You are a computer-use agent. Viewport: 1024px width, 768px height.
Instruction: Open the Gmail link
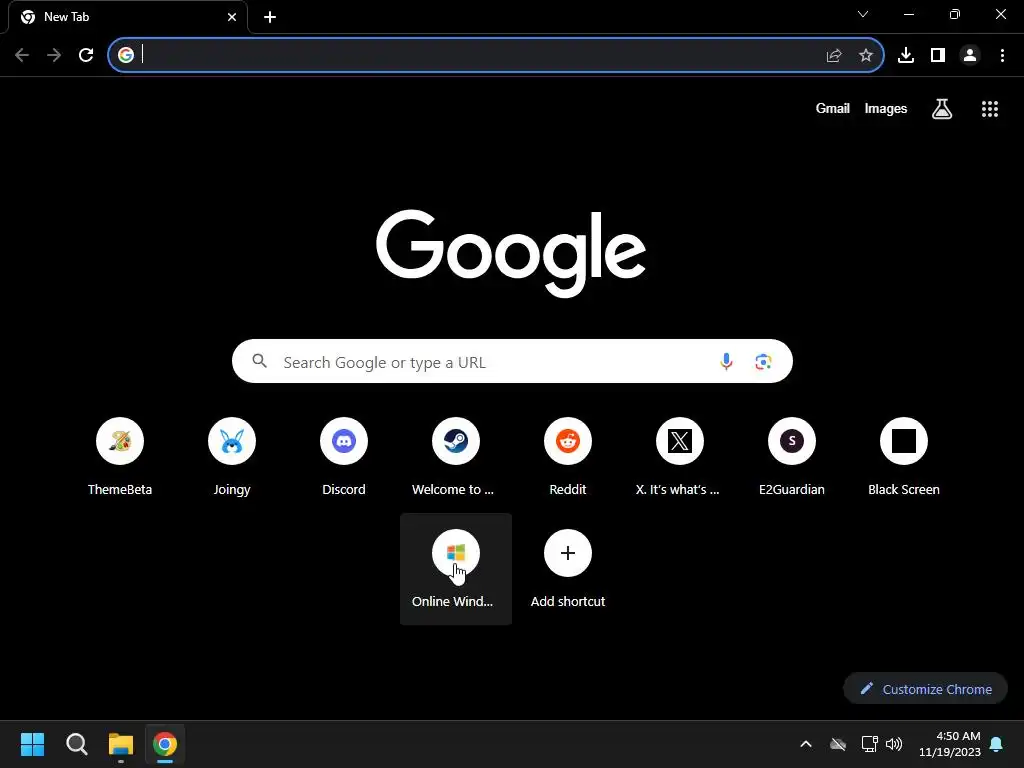(x=832, y=108)
